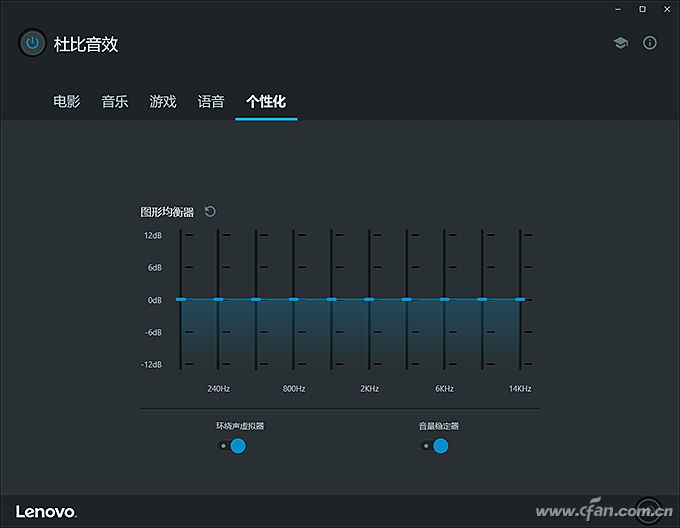
Task: Click the 240Hz frequency label
Action: tap(219, 388)
